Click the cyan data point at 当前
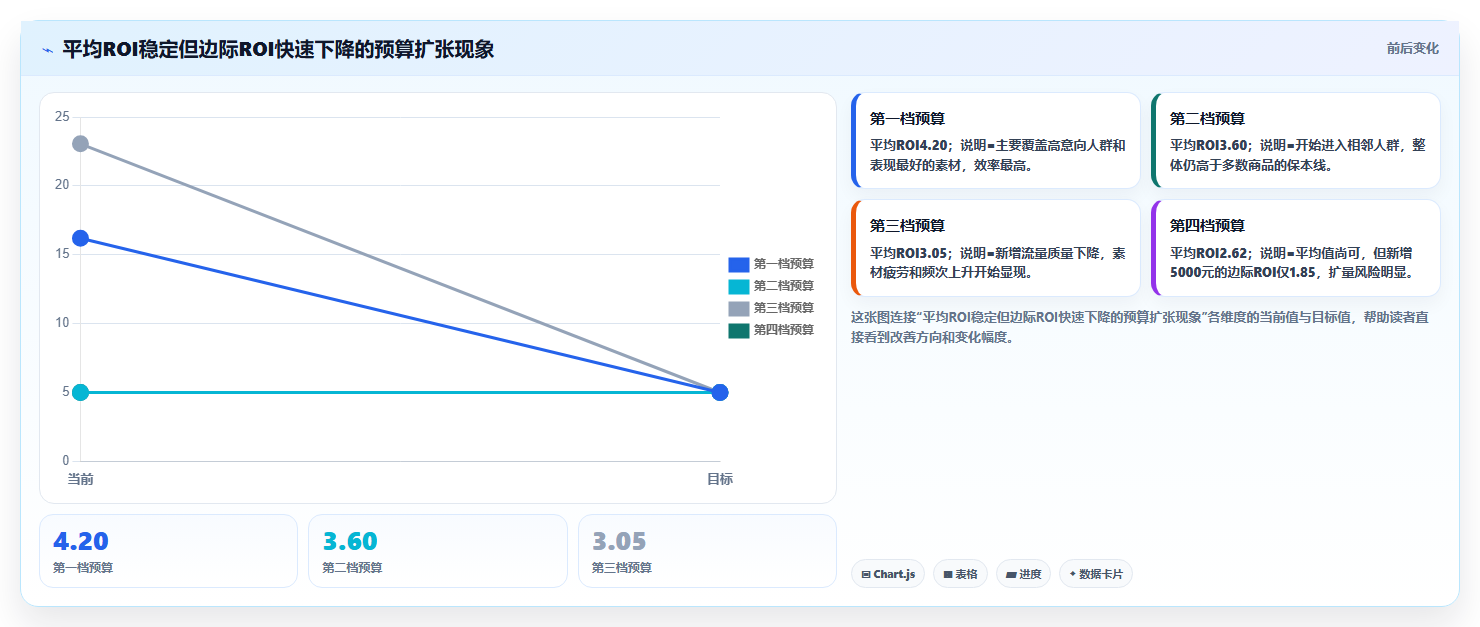This screenshot has width=1480, height=627. (x=80, y=392)
